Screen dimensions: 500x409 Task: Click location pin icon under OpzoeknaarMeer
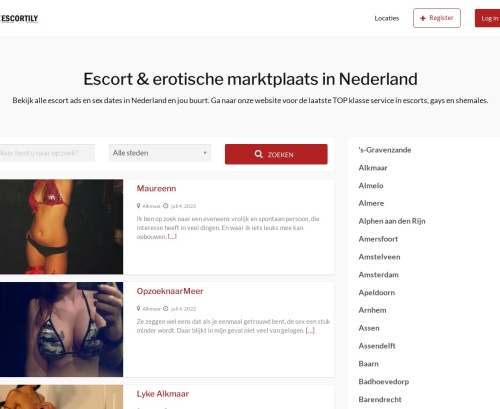[138, 309]
